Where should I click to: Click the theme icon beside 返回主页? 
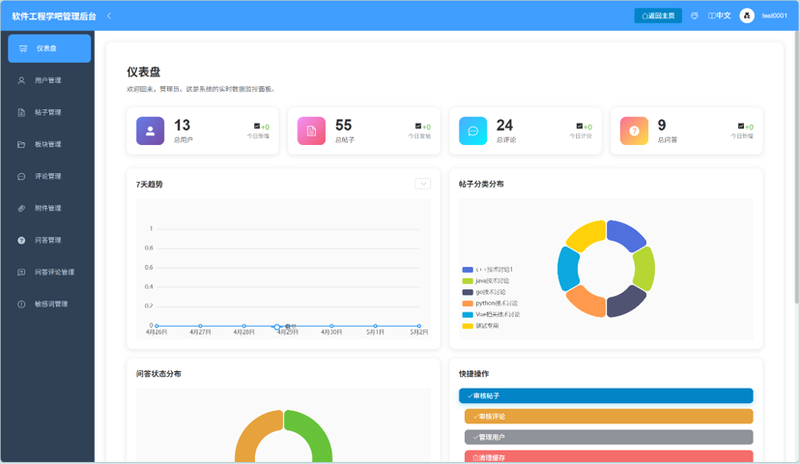[694, 16]
